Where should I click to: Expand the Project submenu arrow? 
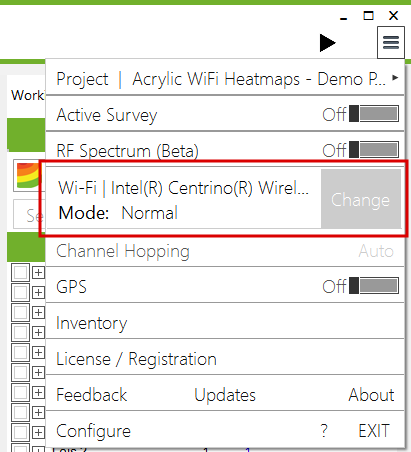coord(395,78)
